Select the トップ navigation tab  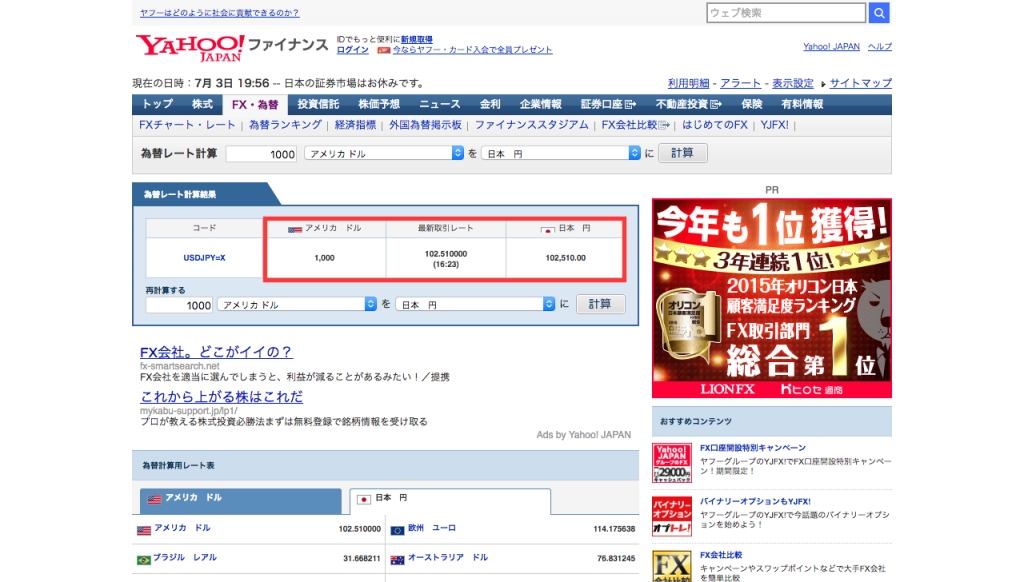point(157,104)
